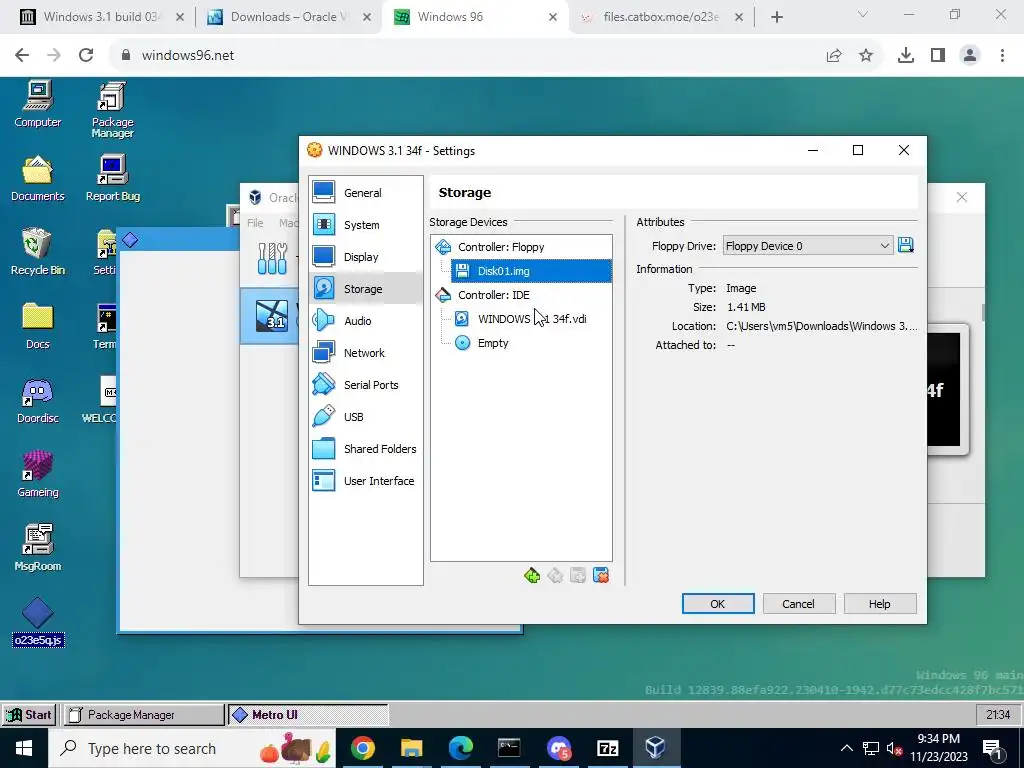
Task: Click the Windows 96 Start button
Action: [x=29, y=714]
